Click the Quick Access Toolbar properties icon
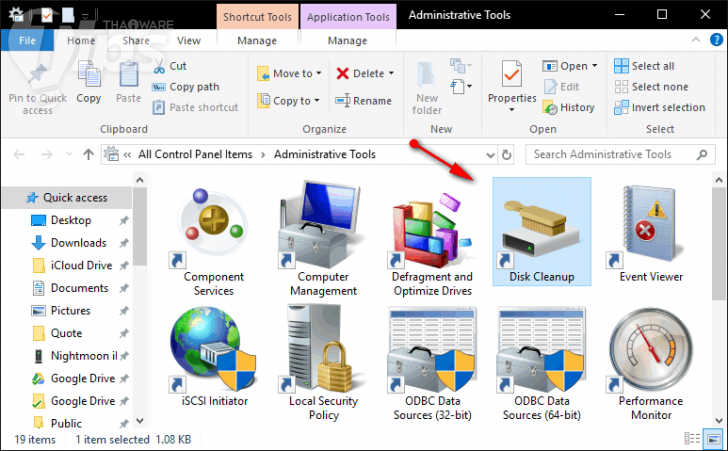The width and height of the screenshot is (728, 451). point(47,16)
